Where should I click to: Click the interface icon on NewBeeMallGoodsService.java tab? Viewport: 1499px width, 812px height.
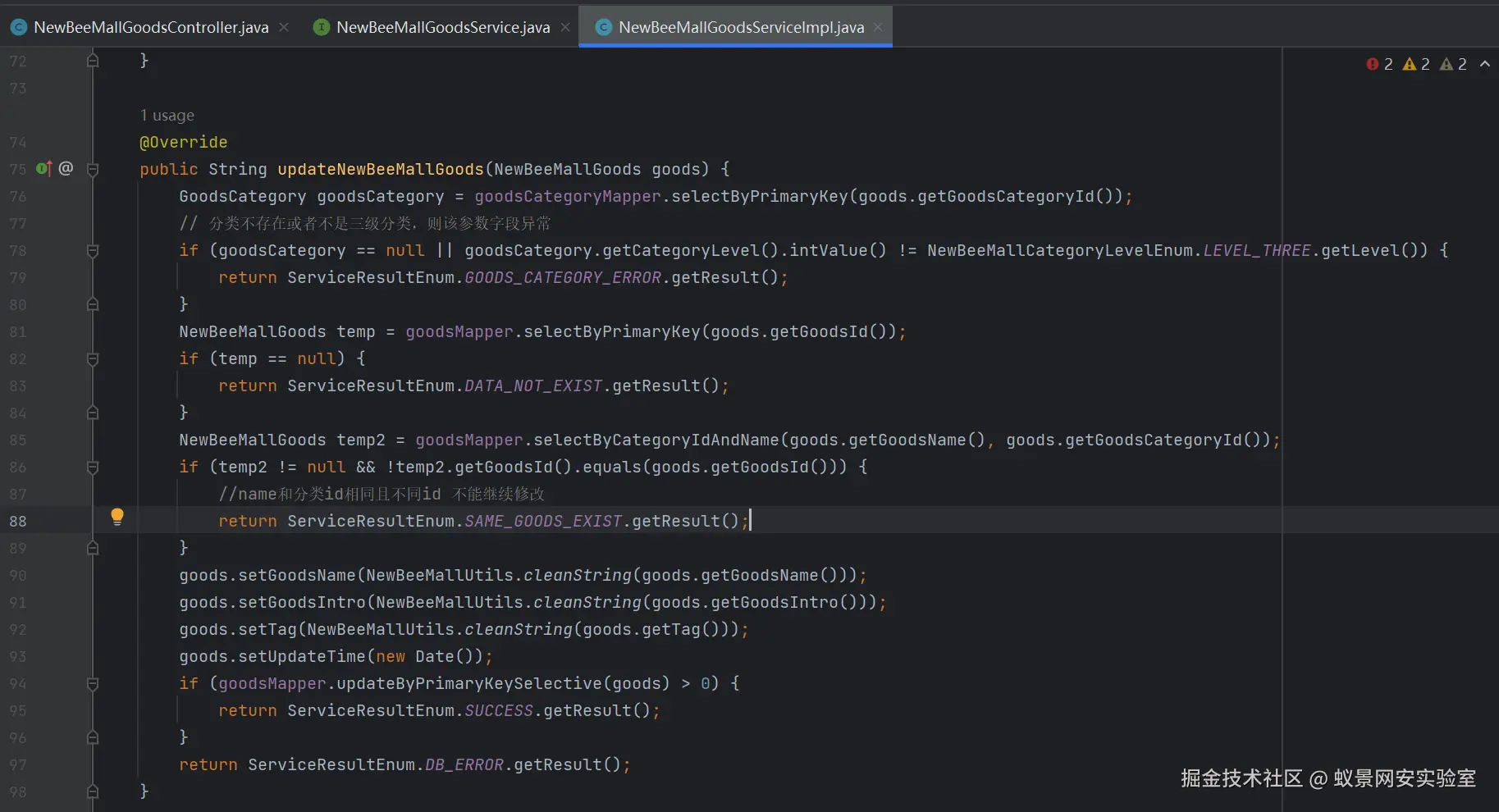(322, 27)
